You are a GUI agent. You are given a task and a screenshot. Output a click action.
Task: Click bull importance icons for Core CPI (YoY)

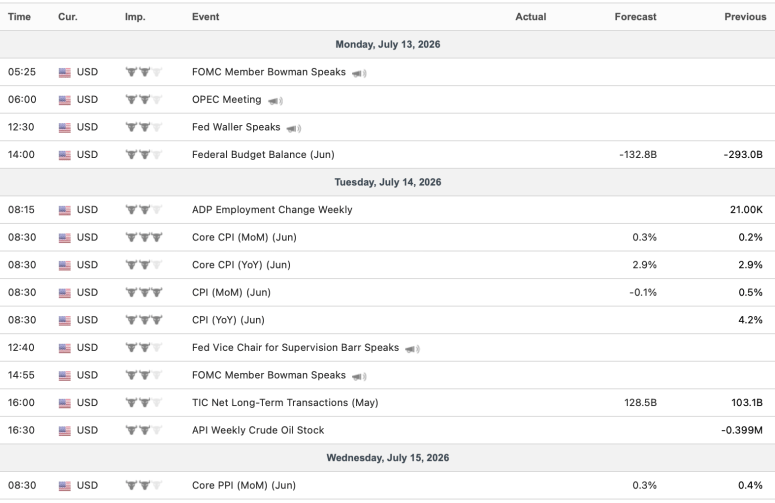click(144, 265)
